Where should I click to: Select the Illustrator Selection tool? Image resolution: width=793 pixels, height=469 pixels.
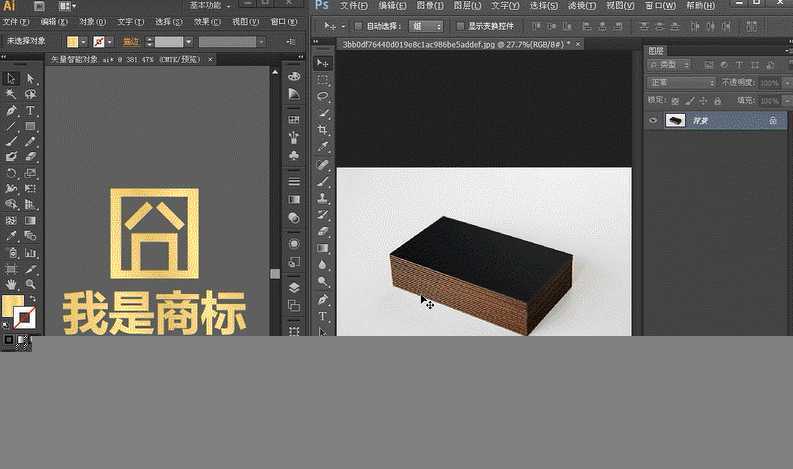(x=11, y=78)
